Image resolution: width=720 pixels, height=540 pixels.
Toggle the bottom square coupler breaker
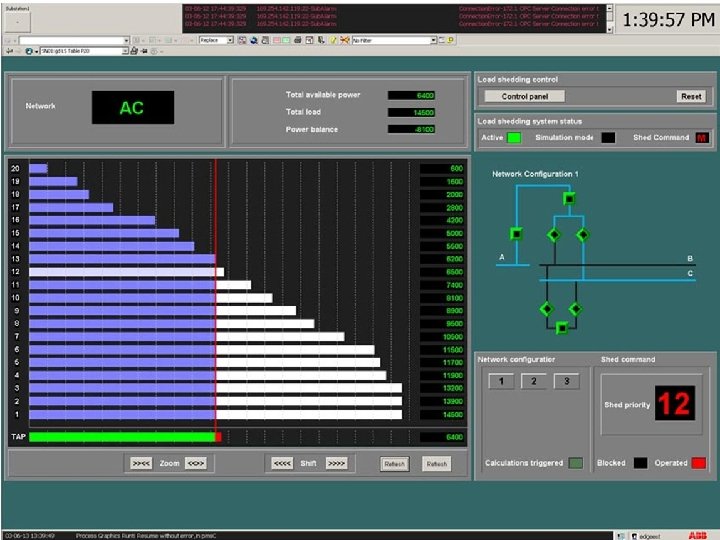pyautogui.click(x=562, y=328)
